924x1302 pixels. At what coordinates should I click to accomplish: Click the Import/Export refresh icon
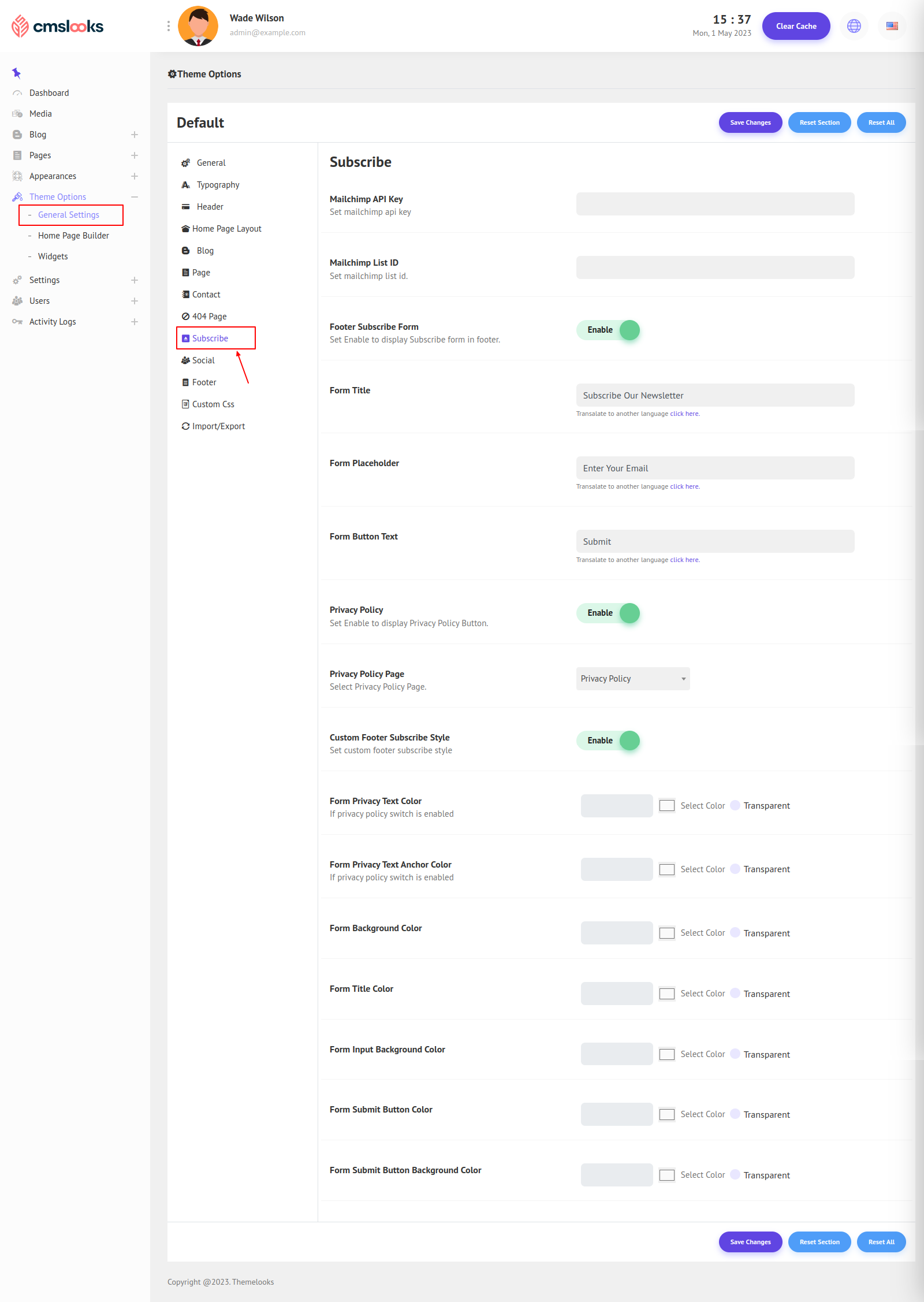point(185,426)
